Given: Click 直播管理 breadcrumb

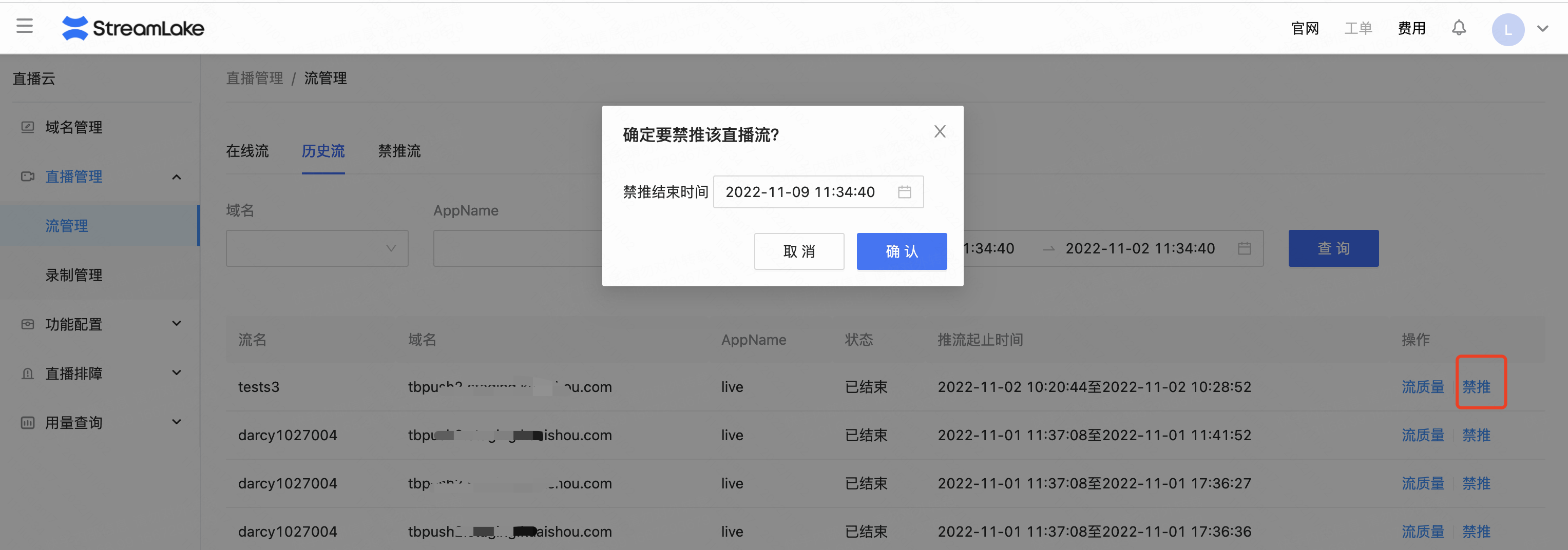Looking at the screenshot, I should [x=255, y=78].
